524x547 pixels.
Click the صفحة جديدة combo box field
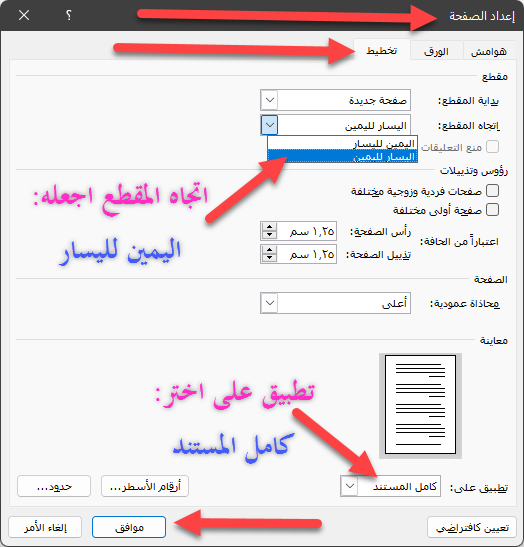point(335,100)
